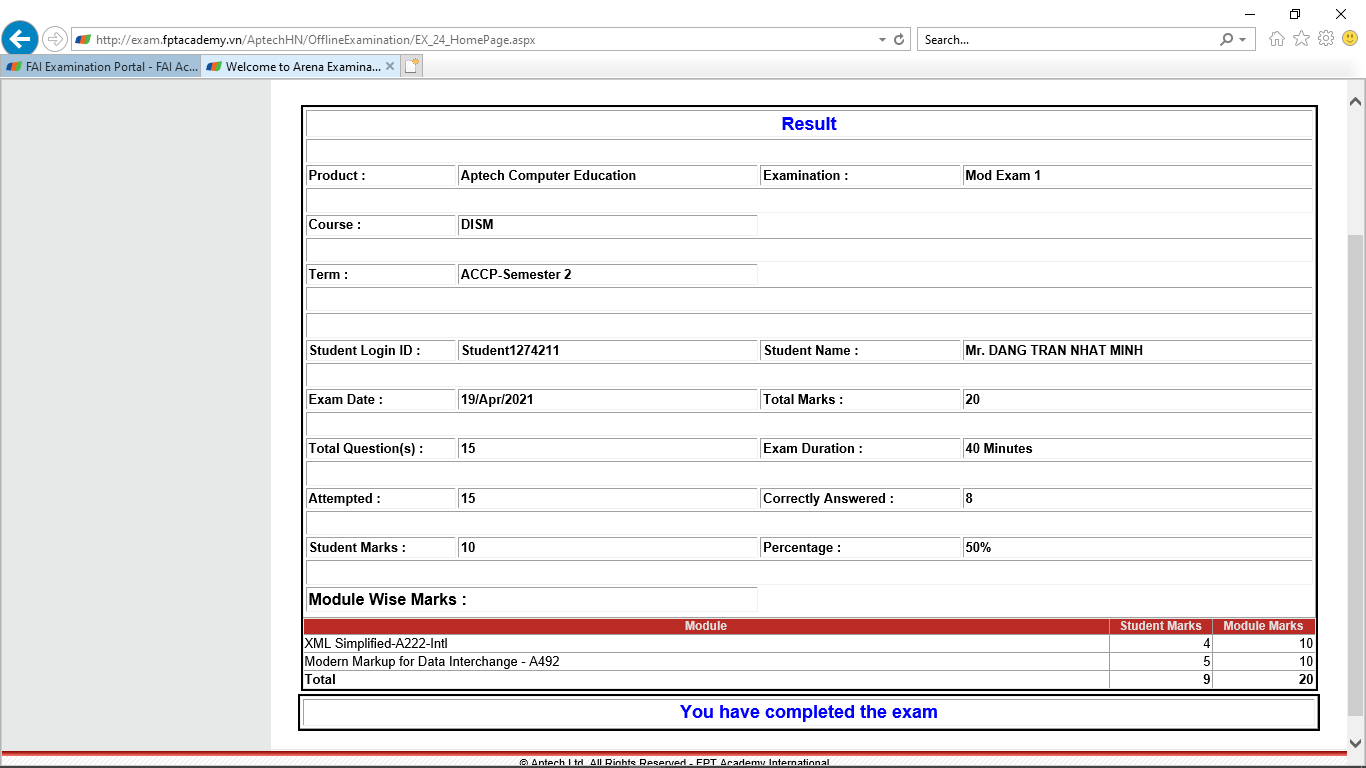Click the vertical scrollbar thumb
Image resolution: width=1366 pixels, height=768 pixels.
tap(1356, 475)
